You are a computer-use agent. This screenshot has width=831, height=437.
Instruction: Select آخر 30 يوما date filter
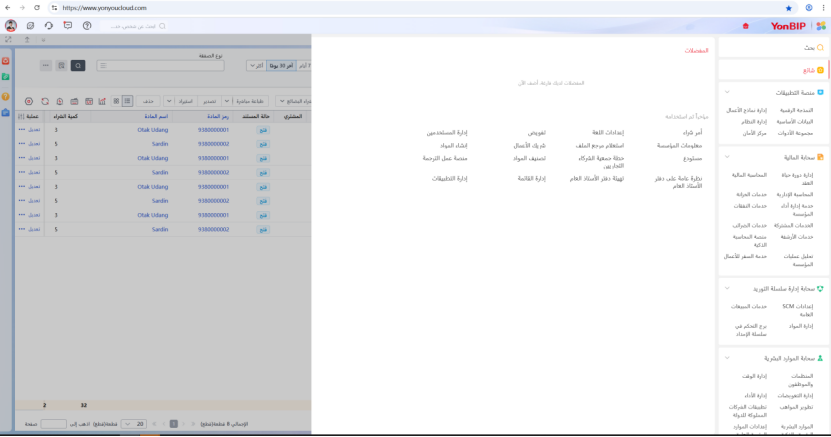pyautogui.click(x=281, y=66)
